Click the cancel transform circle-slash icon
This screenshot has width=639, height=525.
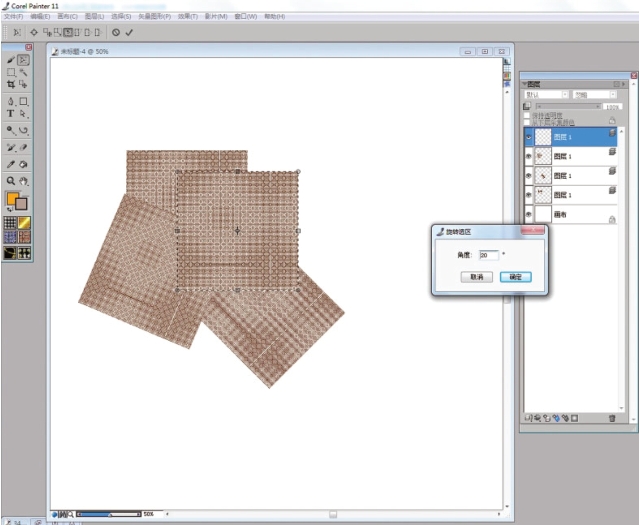[x=116, y=32]
